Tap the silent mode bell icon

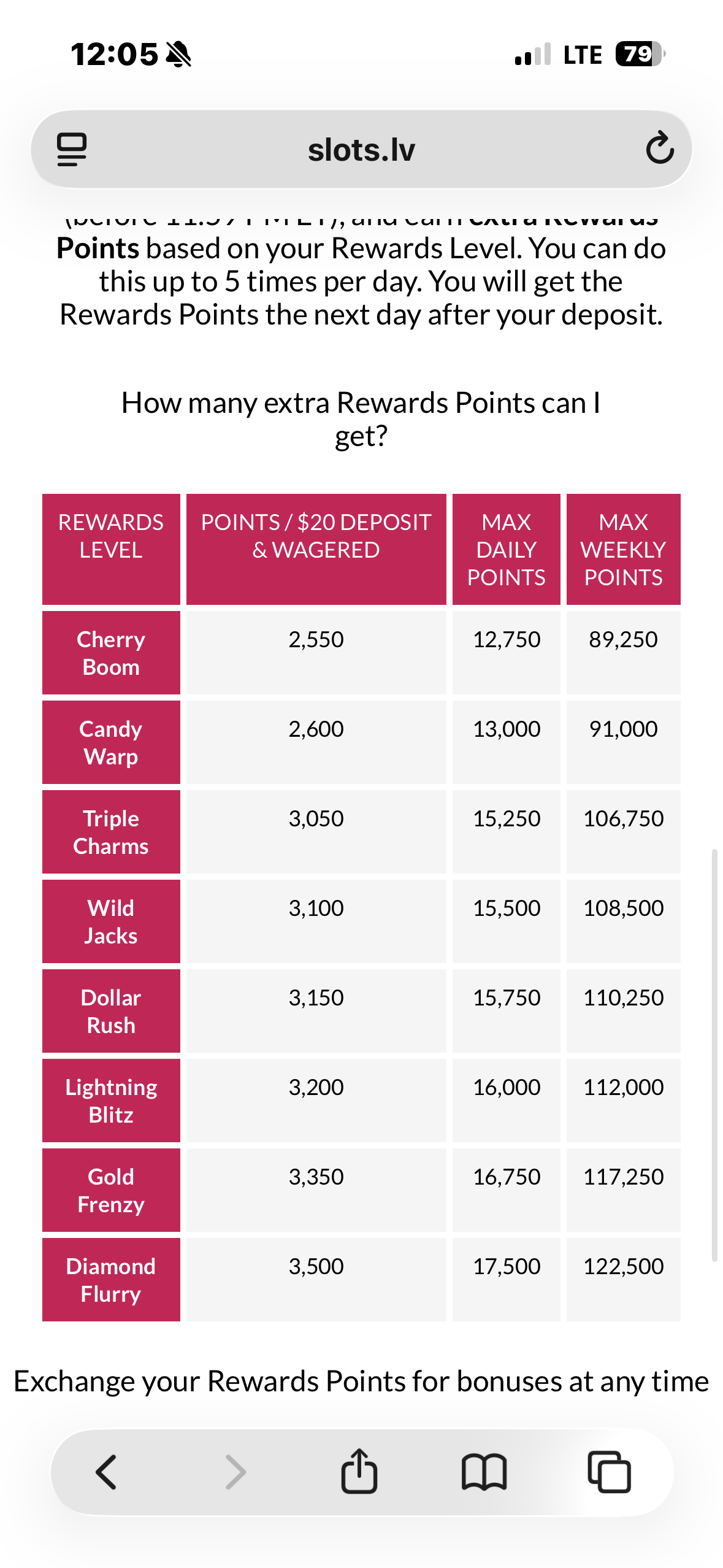coord(179,55)
